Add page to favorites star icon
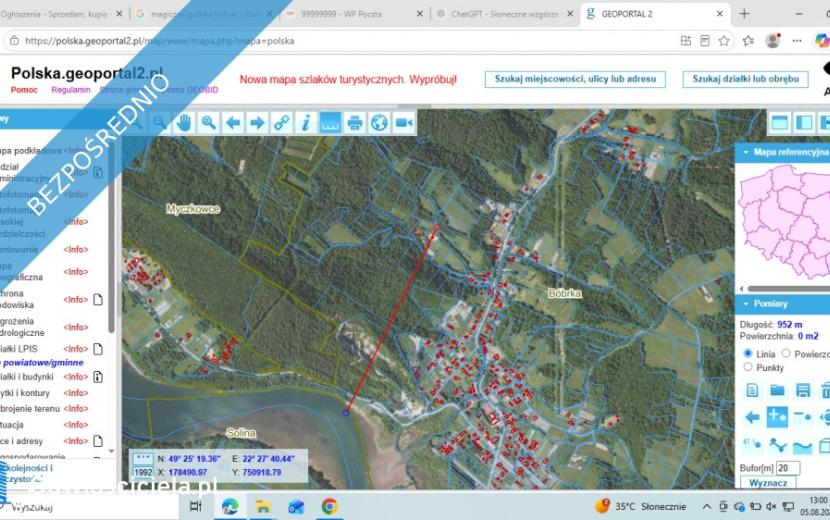This screenshot has width=830, height=520. tap(724, 41)
